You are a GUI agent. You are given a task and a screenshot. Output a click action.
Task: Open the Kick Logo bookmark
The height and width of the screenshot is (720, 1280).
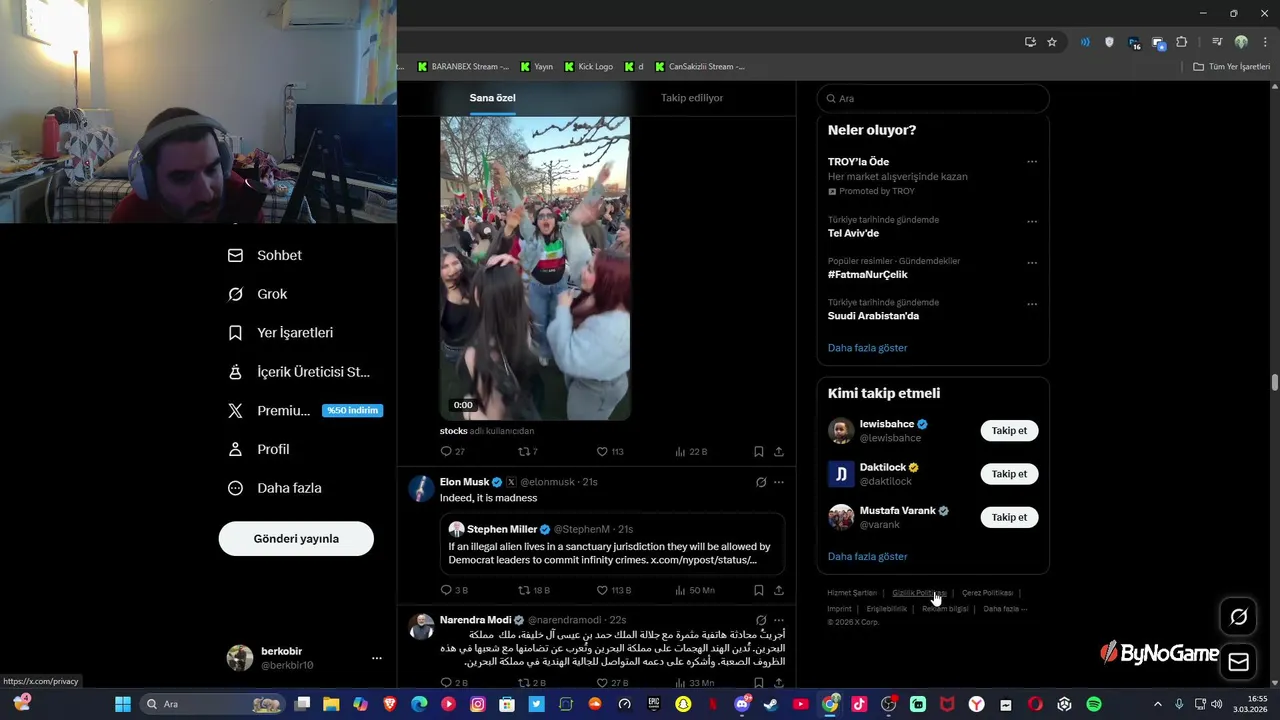(589, 67)
